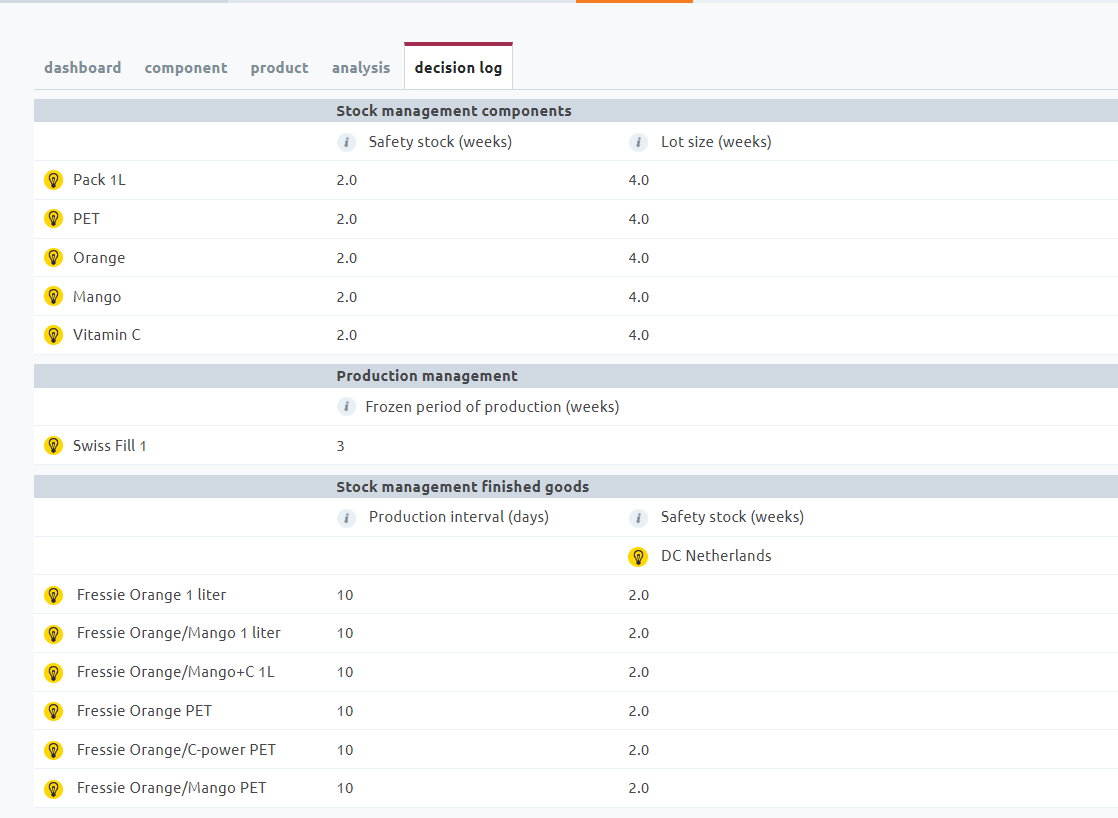The height and width of the screenshot is (818, 1118).
Task: Click Fressie Orange PET safety stock 2.0
Action: (639, 712)
